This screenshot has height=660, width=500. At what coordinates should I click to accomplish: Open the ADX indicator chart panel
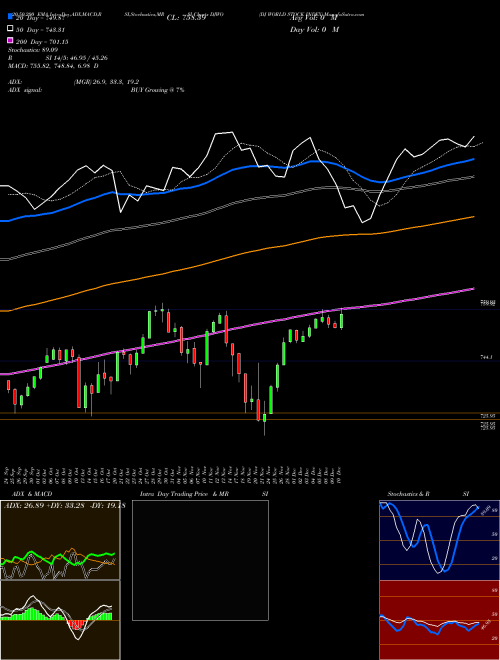click(60, 540)
